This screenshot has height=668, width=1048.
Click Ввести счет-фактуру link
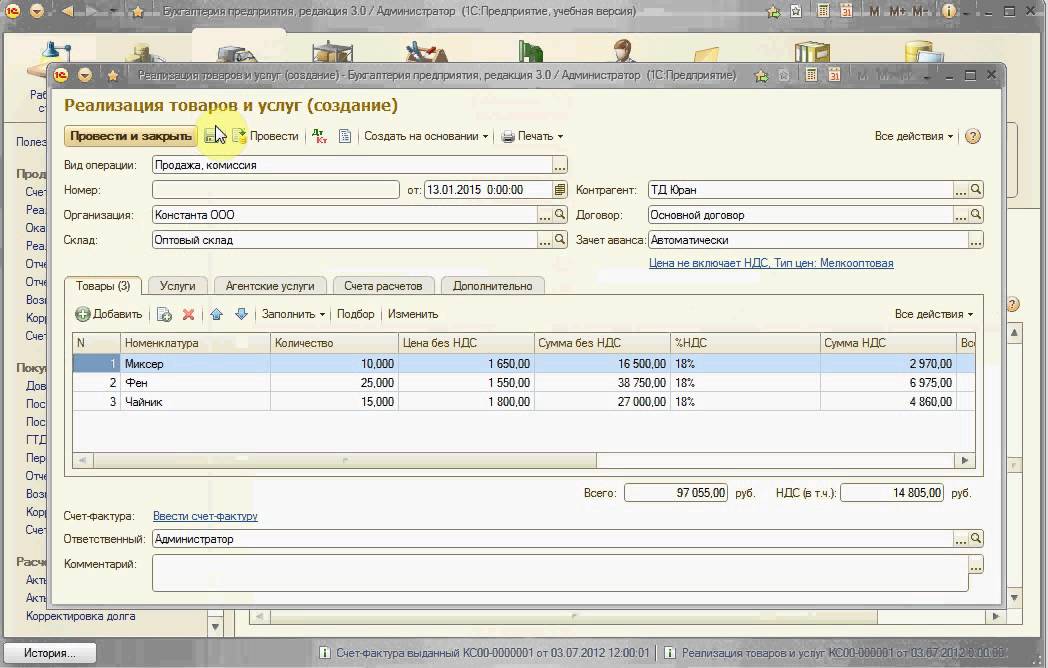(x=205, y=516)
